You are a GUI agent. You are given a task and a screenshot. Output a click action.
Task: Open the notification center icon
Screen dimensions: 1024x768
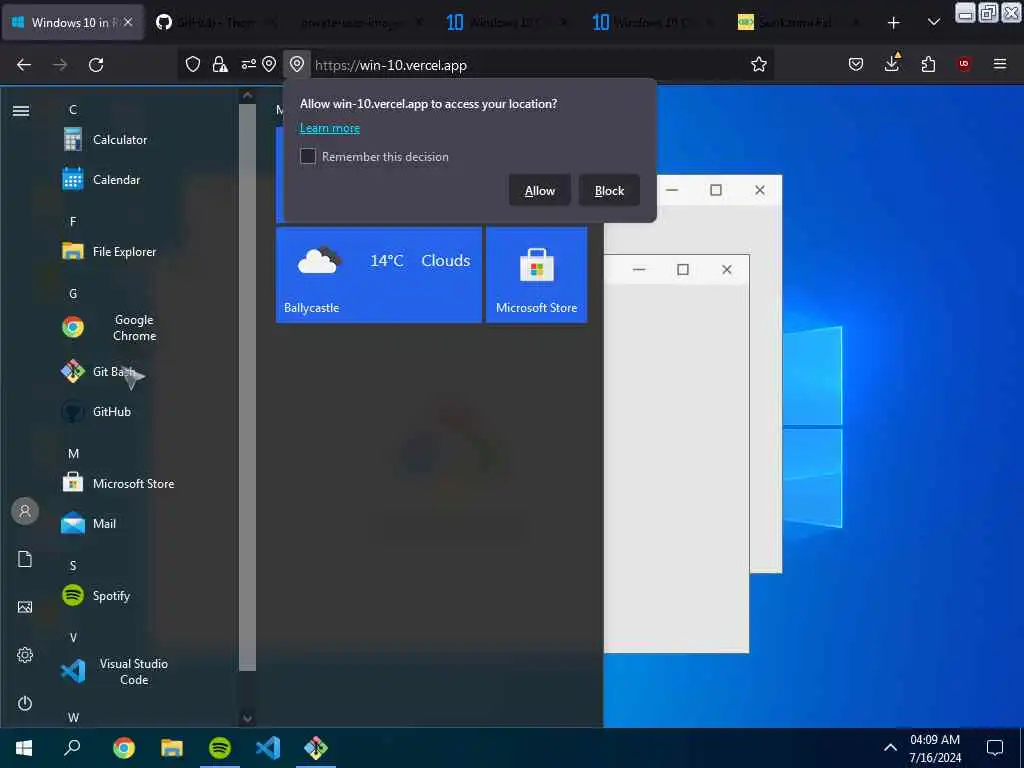coord(995,748)
